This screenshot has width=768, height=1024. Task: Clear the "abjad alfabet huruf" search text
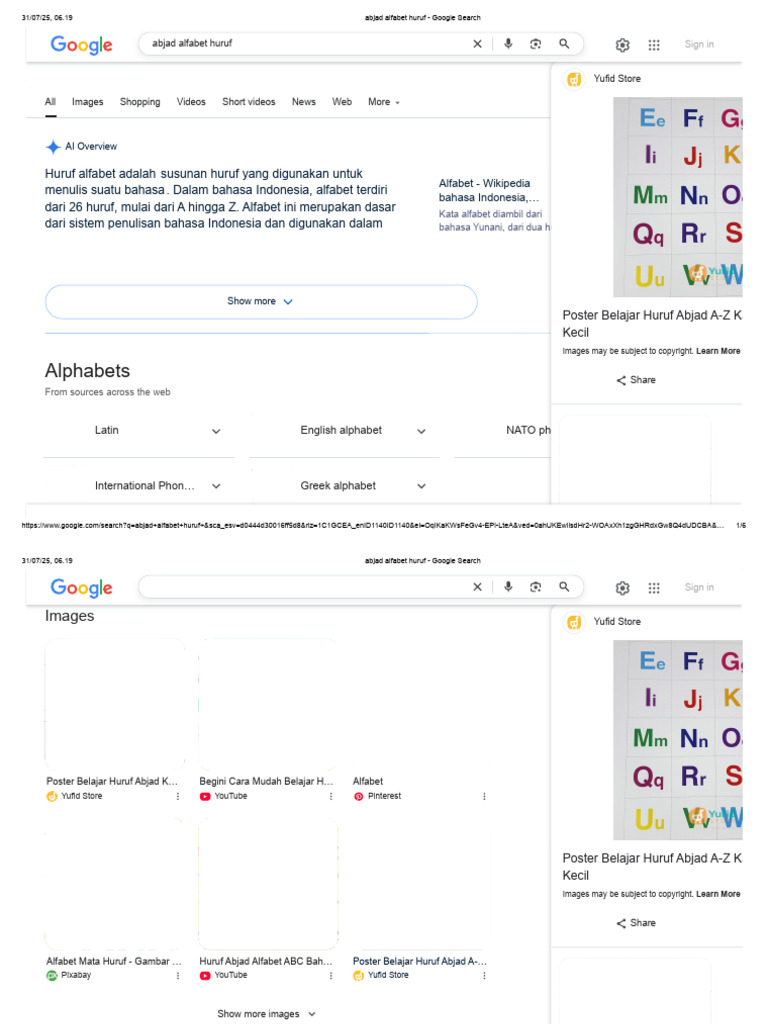pyautogui.click(x=477, y=44)
